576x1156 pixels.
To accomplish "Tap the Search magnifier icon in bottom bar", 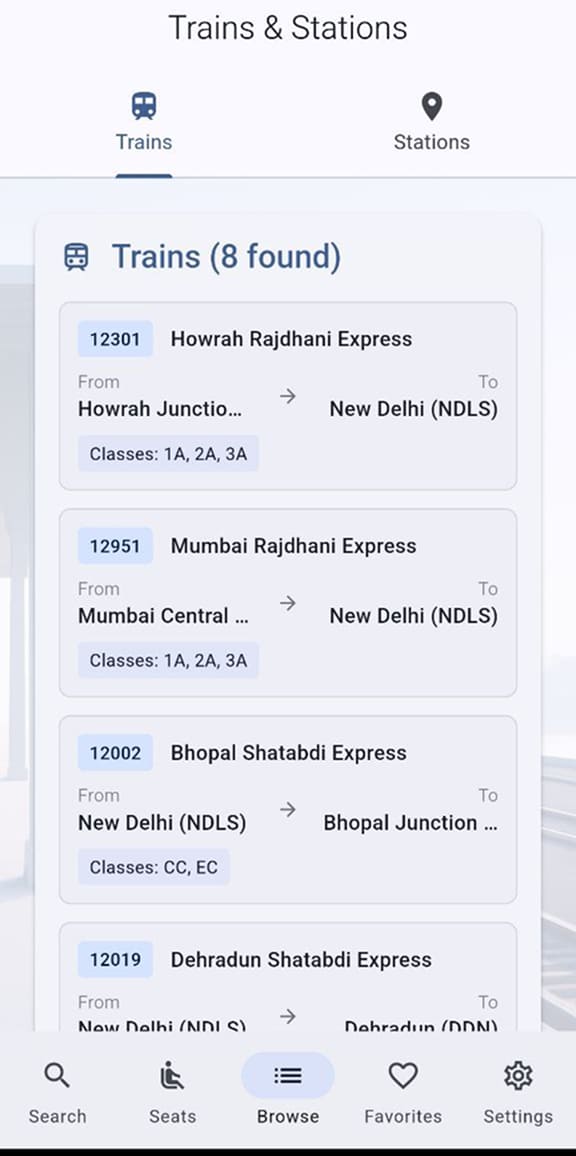I will tap(56, 1074).
